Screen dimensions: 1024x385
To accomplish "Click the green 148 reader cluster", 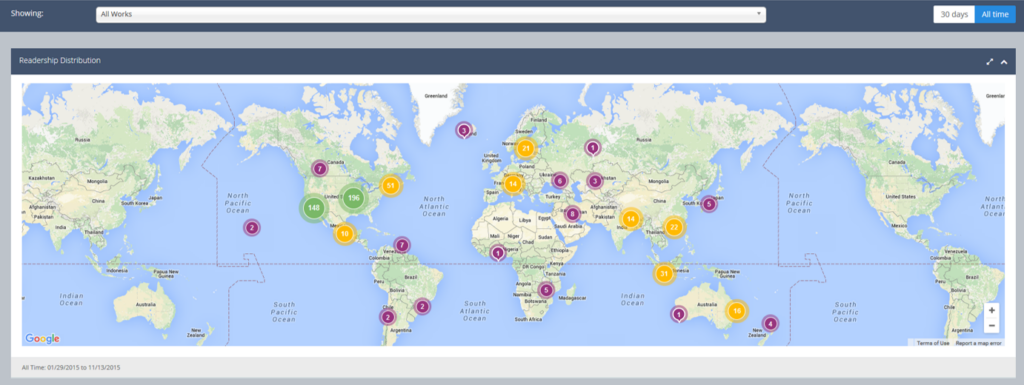I will pos(314,208).
